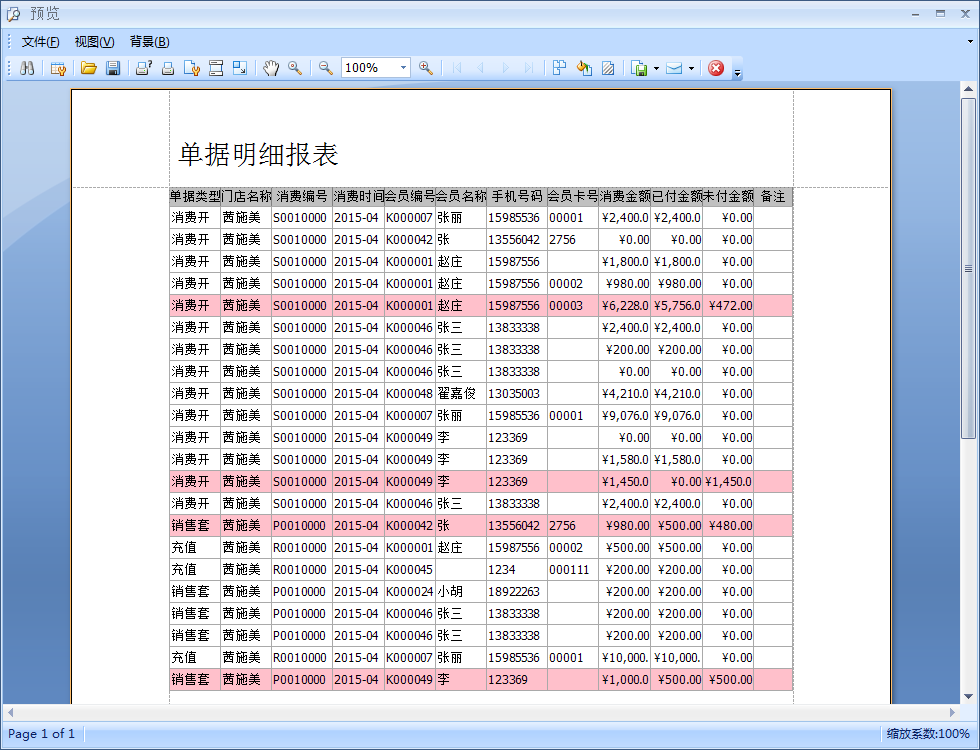Click the 门店名称 column header

[246, 196]
